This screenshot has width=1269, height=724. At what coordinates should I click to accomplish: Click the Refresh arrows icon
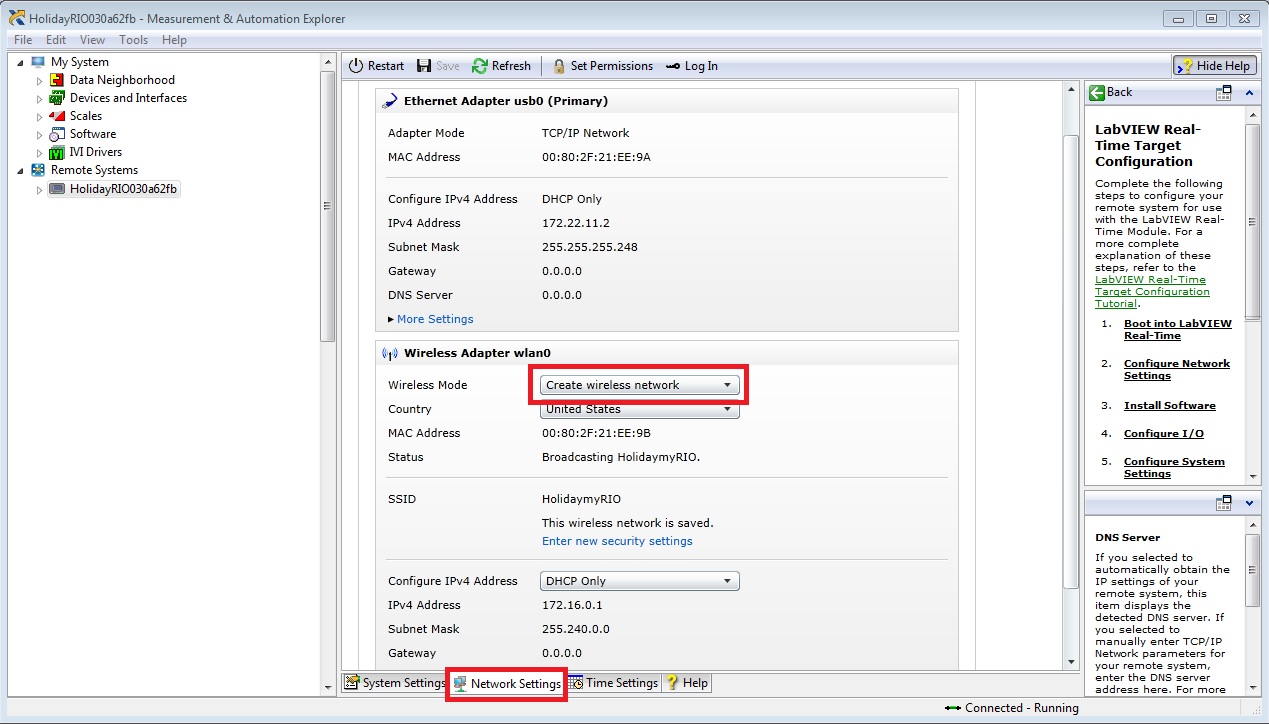pos(480,66)
